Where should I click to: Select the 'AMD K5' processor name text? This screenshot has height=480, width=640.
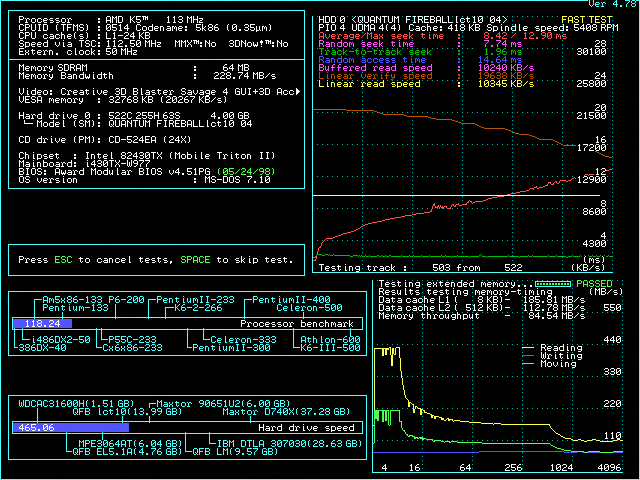127,20
